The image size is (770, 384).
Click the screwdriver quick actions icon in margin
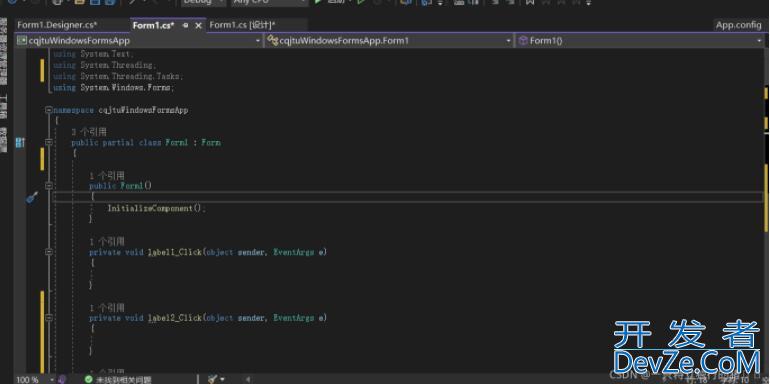[32, 198]
